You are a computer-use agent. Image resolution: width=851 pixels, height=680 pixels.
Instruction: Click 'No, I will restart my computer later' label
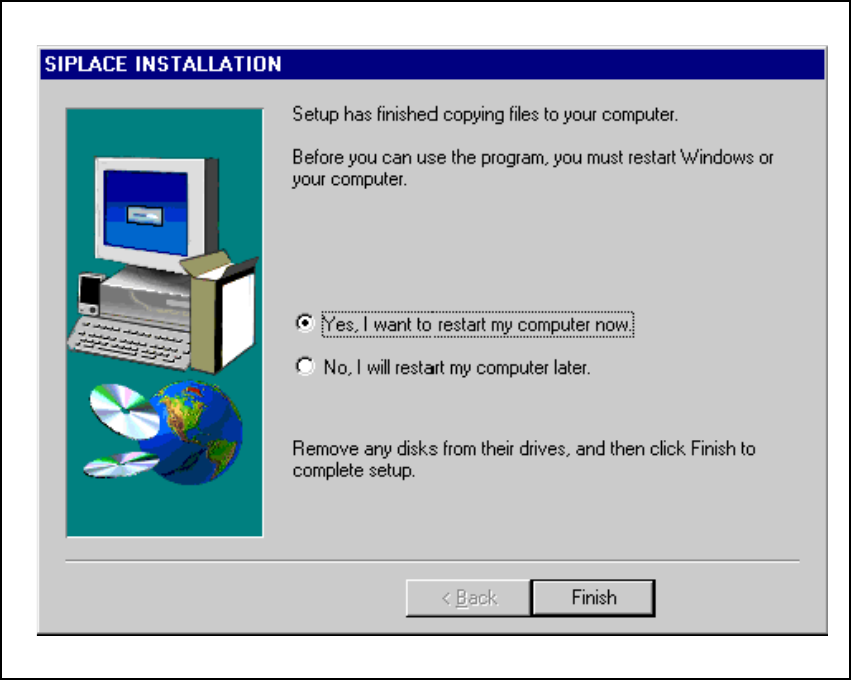pyautogui.click(x=456, y=367)
